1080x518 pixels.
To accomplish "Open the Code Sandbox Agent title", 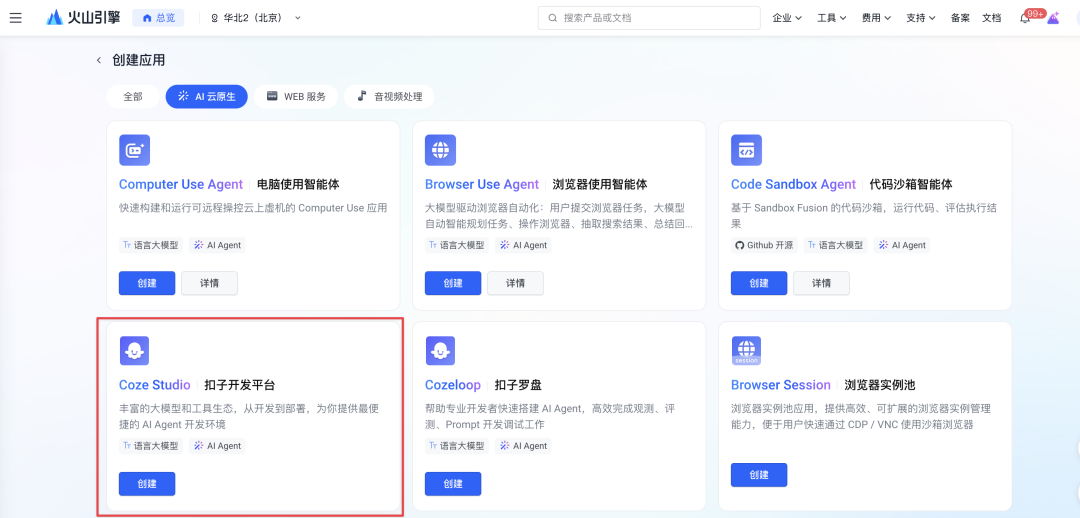I will pos(793,185).
